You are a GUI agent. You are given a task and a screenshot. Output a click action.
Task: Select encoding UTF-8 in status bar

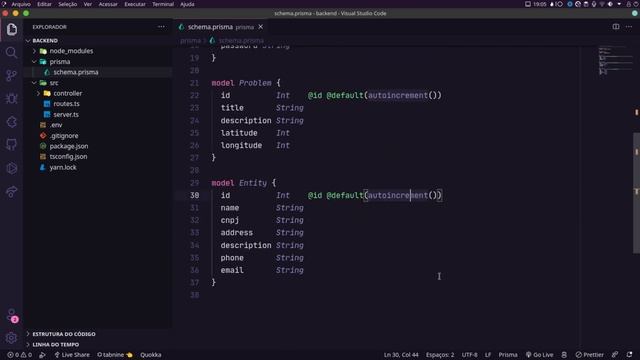[469, 355]
